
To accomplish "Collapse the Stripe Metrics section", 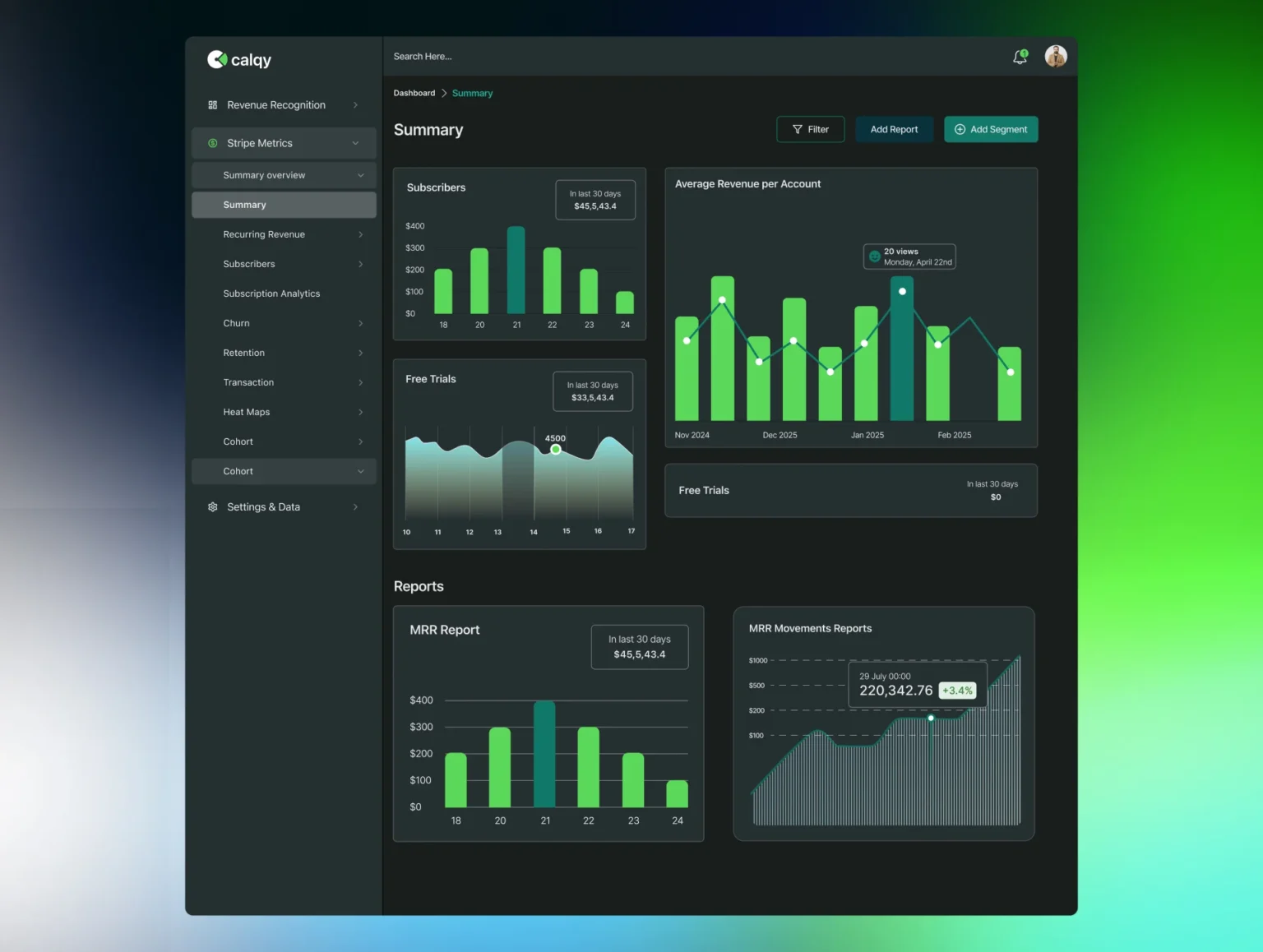I will click(x=355, y=143).
